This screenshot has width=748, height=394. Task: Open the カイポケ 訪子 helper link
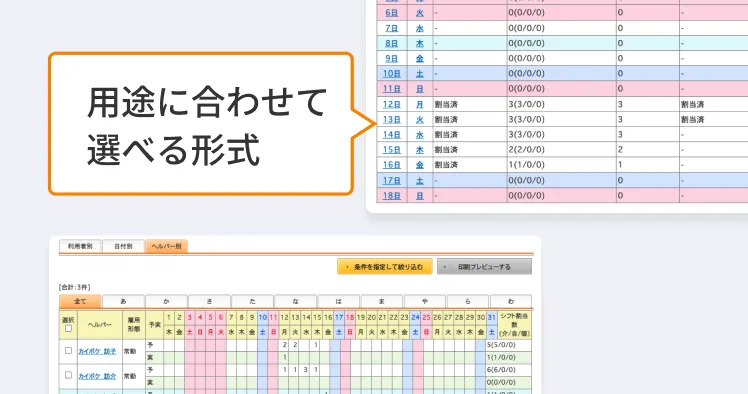click(97, 351)
